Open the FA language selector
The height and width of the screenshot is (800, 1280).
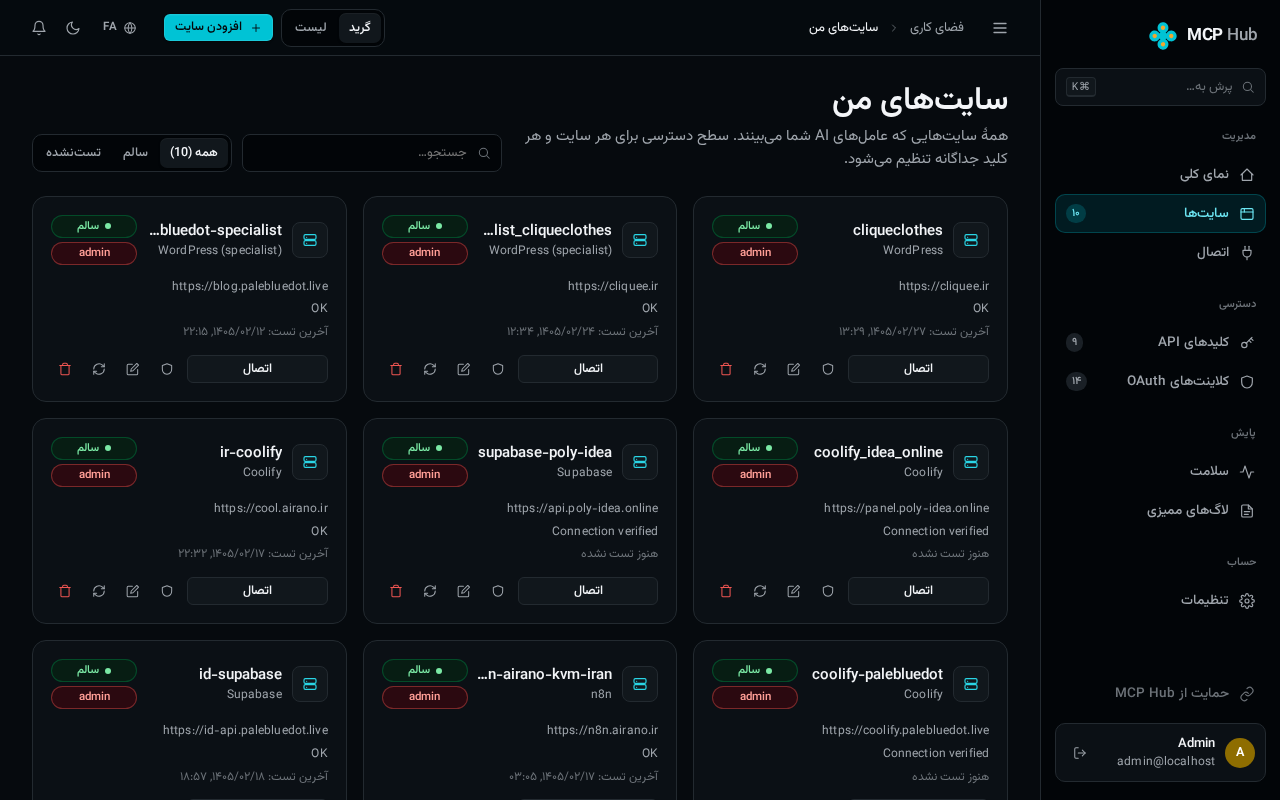tap(119, 28)
